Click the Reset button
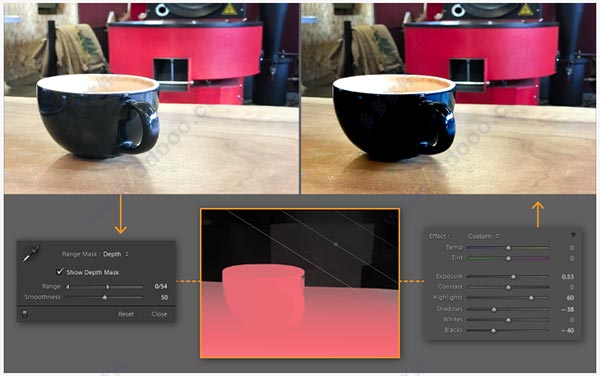 [126, 314]
